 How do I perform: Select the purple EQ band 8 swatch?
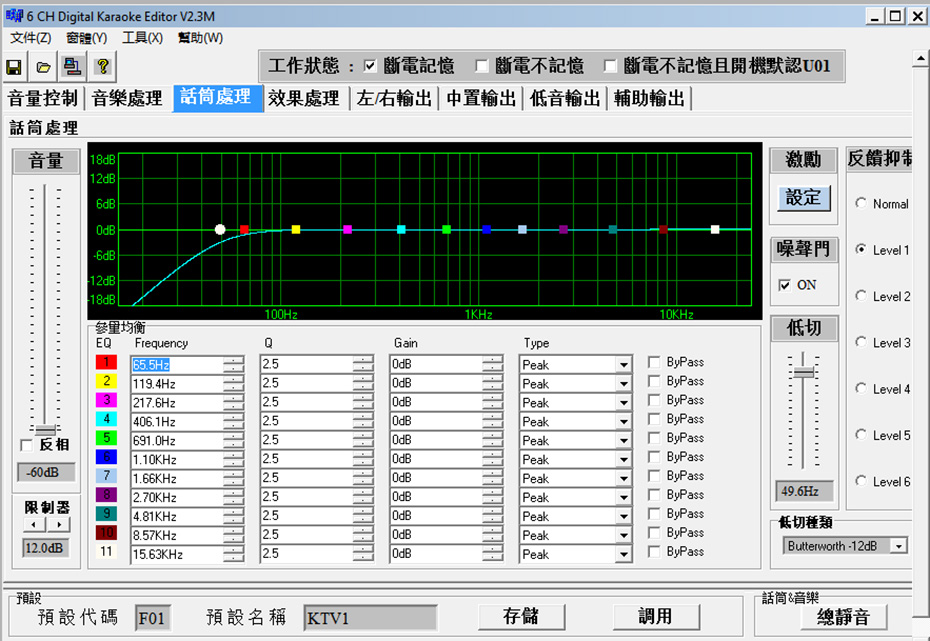click(x=106, y=495)
